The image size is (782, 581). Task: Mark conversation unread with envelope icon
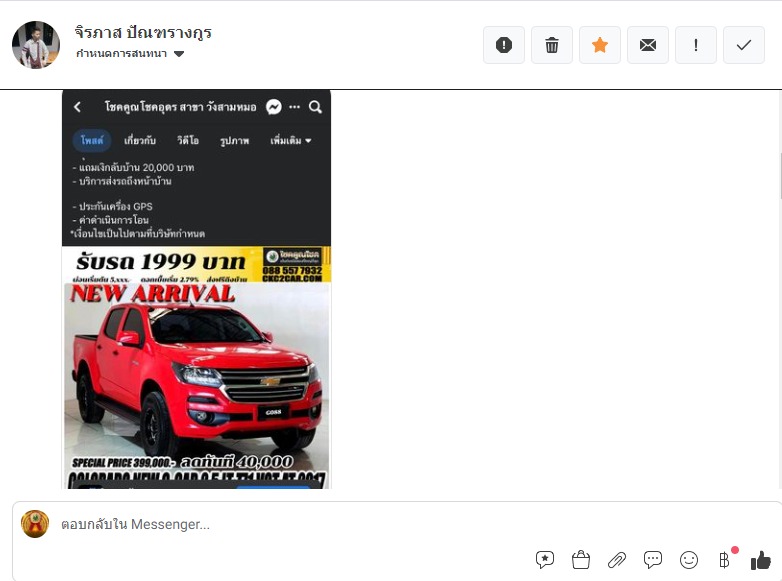[x=647, y=45]
